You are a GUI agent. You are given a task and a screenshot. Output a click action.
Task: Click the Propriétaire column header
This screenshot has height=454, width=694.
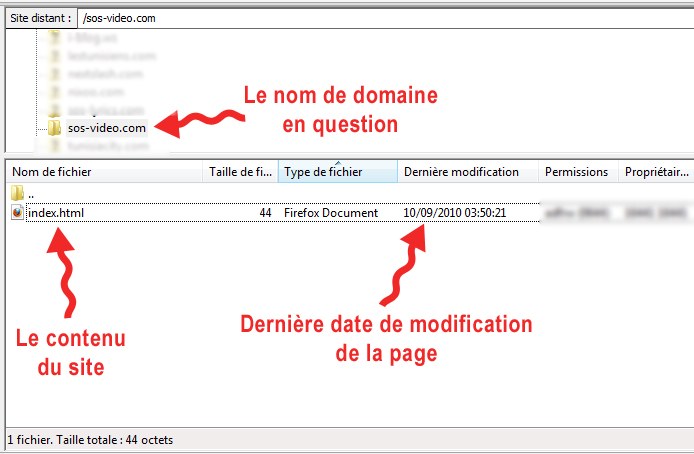coord(656,172)
